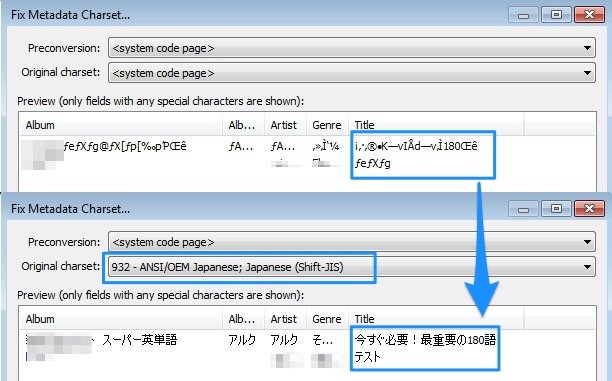Click Genre column header in lower preview

(327, 319)
